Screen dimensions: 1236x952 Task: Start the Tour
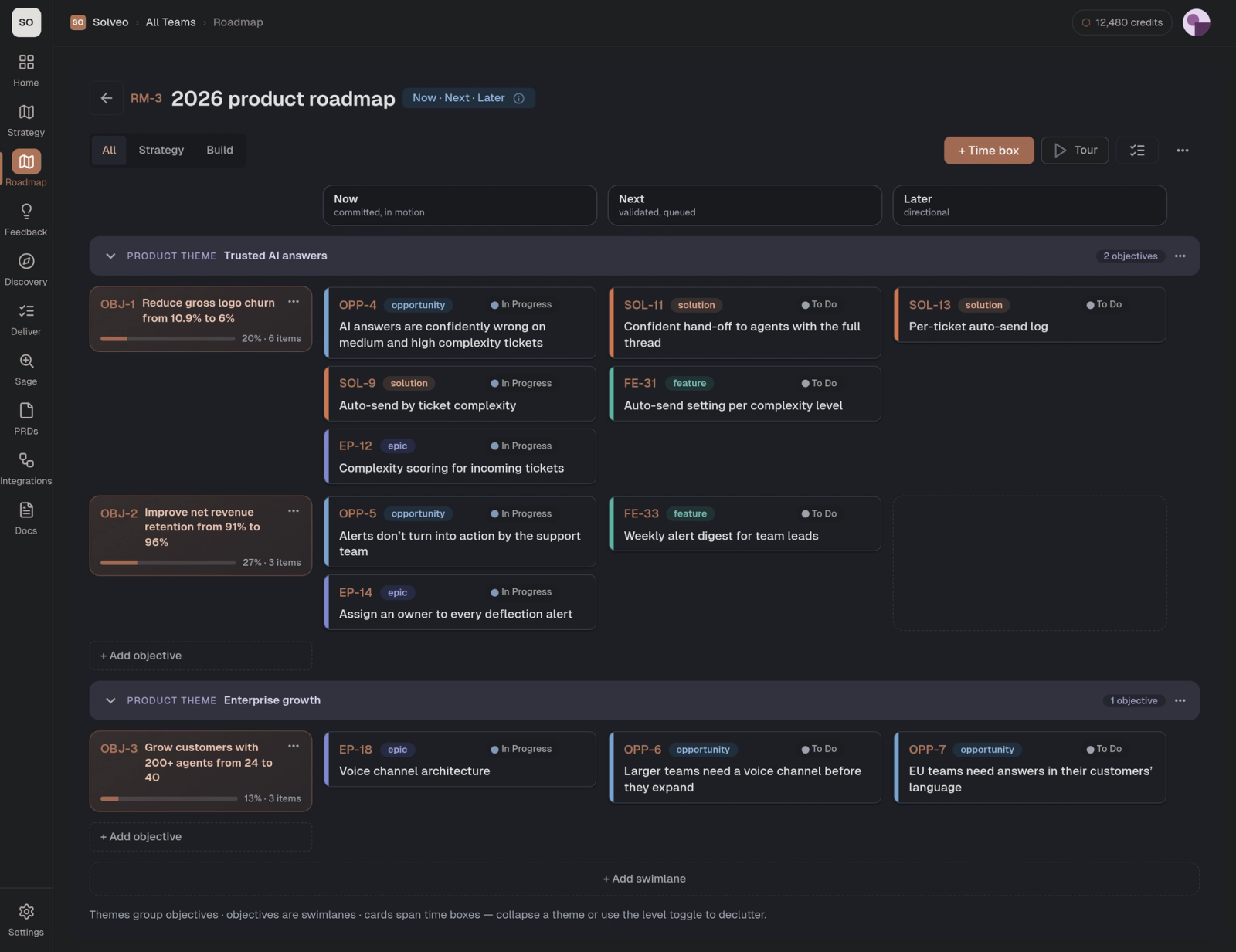tap(1075, 151)
